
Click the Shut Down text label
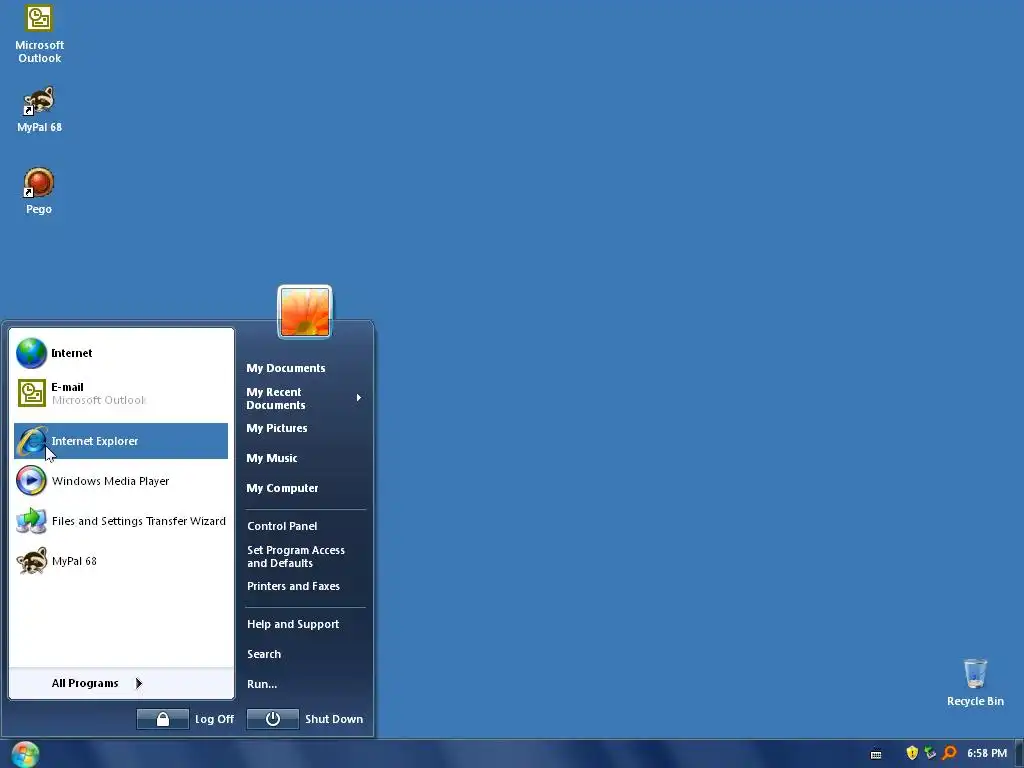[x=334, y=719]
